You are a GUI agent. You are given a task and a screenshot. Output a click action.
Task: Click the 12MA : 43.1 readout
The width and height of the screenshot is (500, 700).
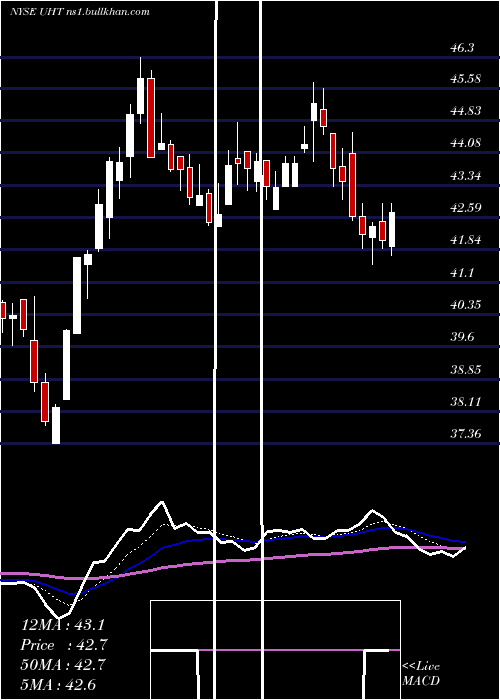pyautogui.click(x=62, y=625)
